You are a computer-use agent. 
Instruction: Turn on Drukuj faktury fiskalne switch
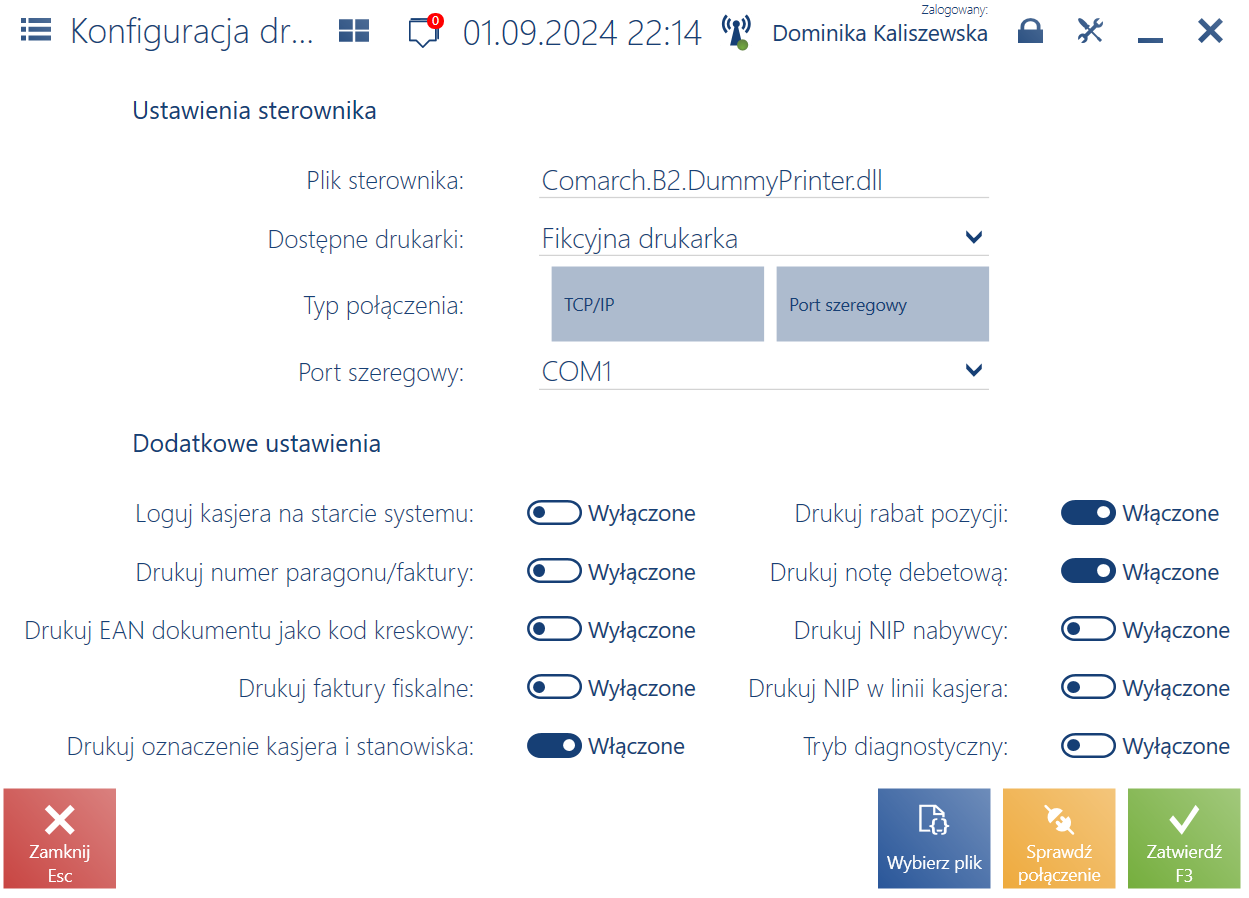tap(554, 687)
